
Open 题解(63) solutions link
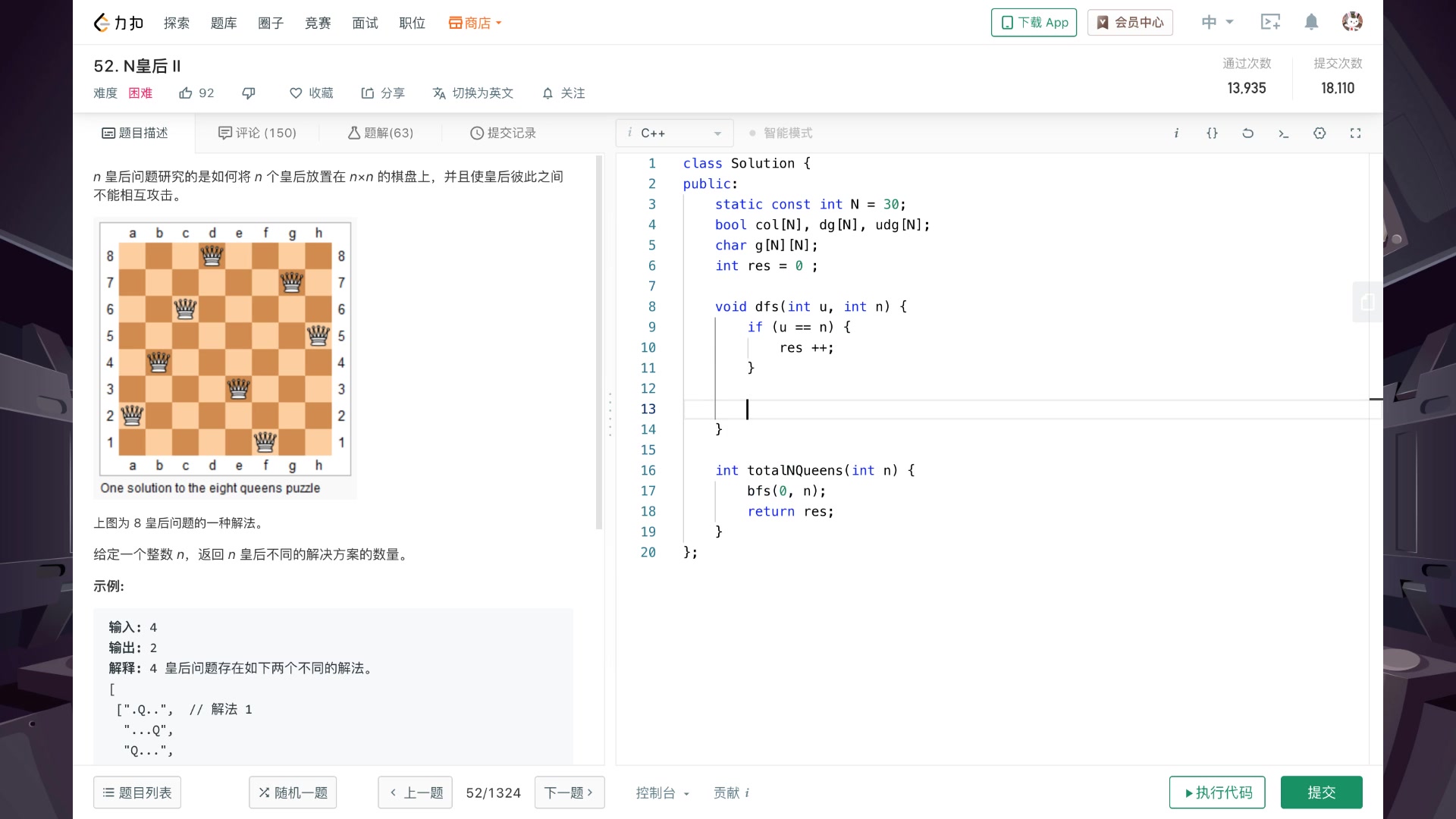[381, 133]
